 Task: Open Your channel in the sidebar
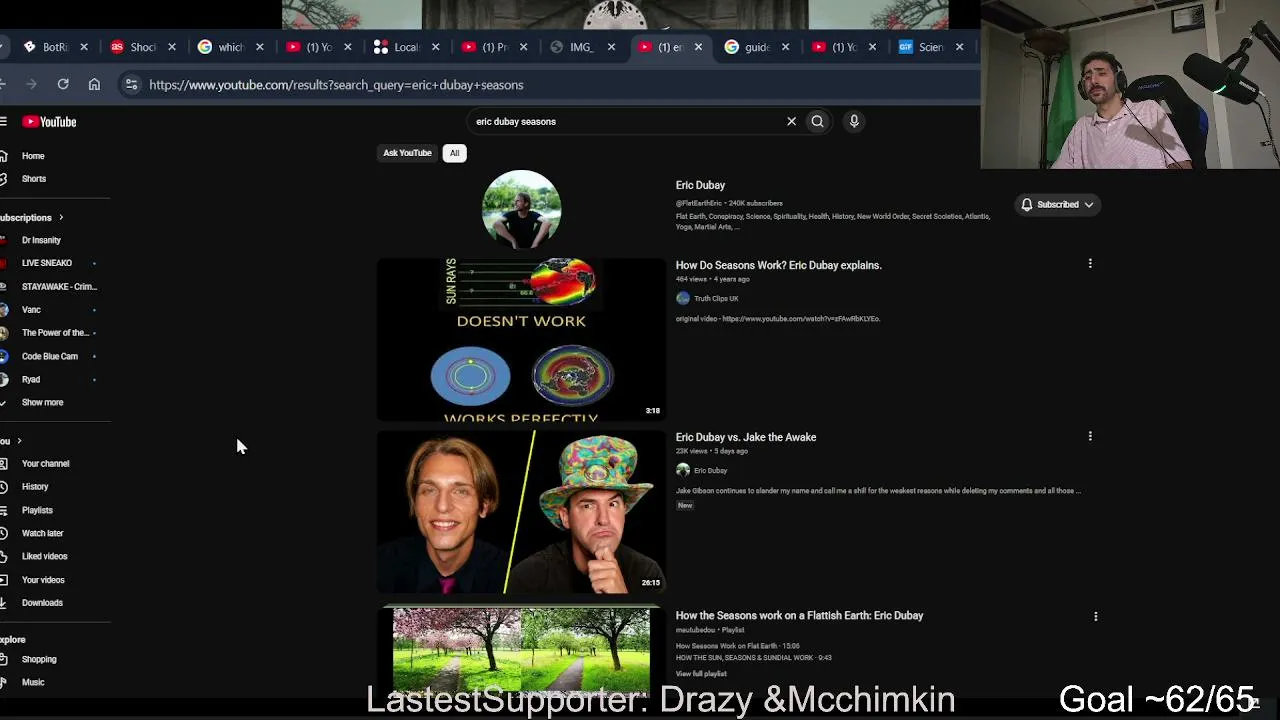pyautogui.click(x=45, y=464)
